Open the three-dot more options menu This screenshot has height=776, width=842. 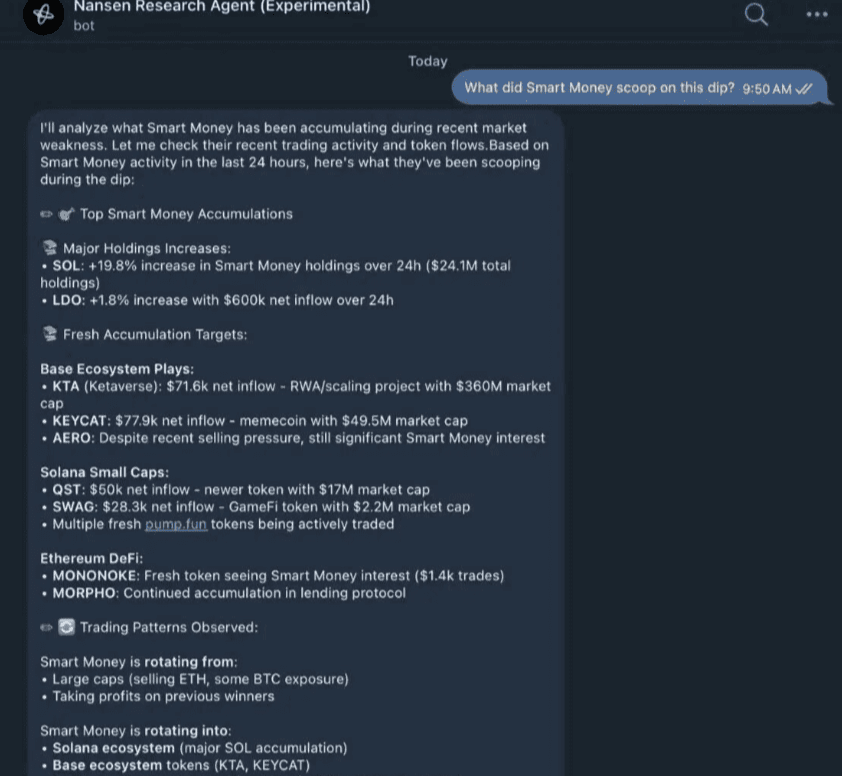tap(817, 14)
